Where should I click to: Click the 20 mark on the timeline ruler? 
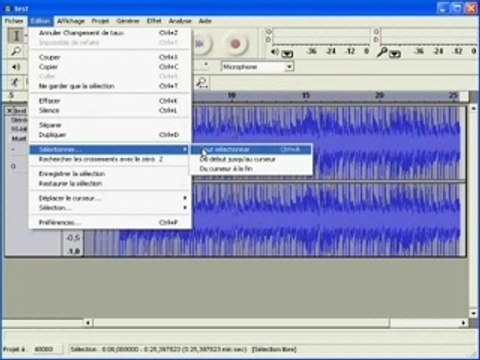380,95
